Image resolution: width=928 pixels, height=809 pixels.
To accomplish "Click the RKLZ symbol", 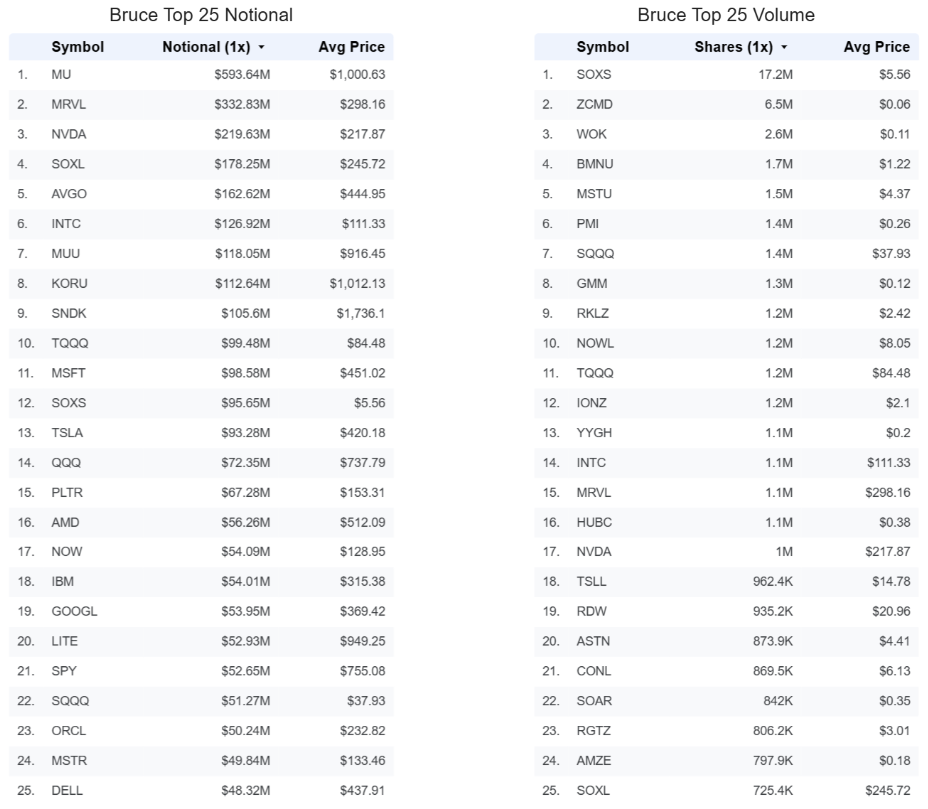I will pyautogui.click(x=592, y=314).
